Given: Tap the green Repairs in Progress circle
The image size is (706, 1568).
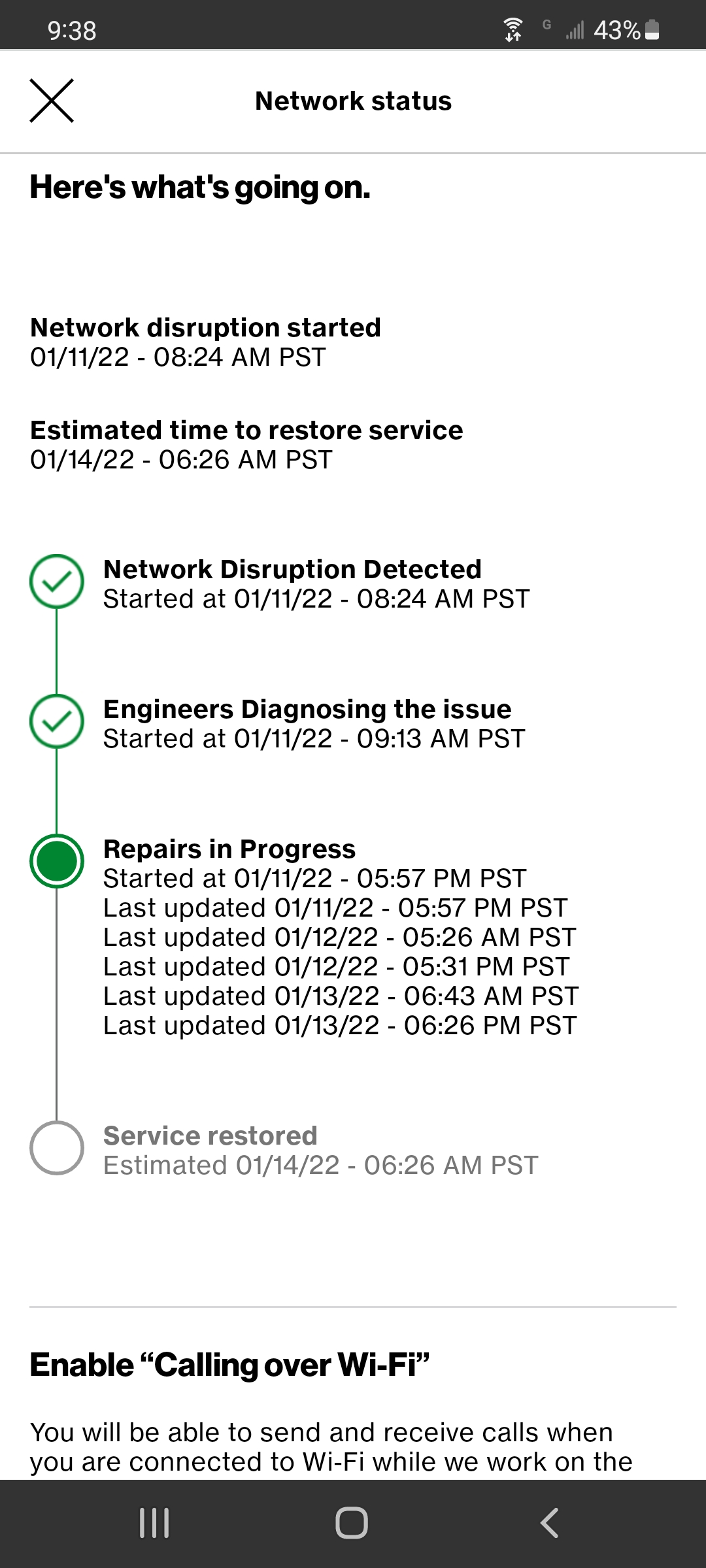Looking at the screenshot, I should click(x=58, y=861).
